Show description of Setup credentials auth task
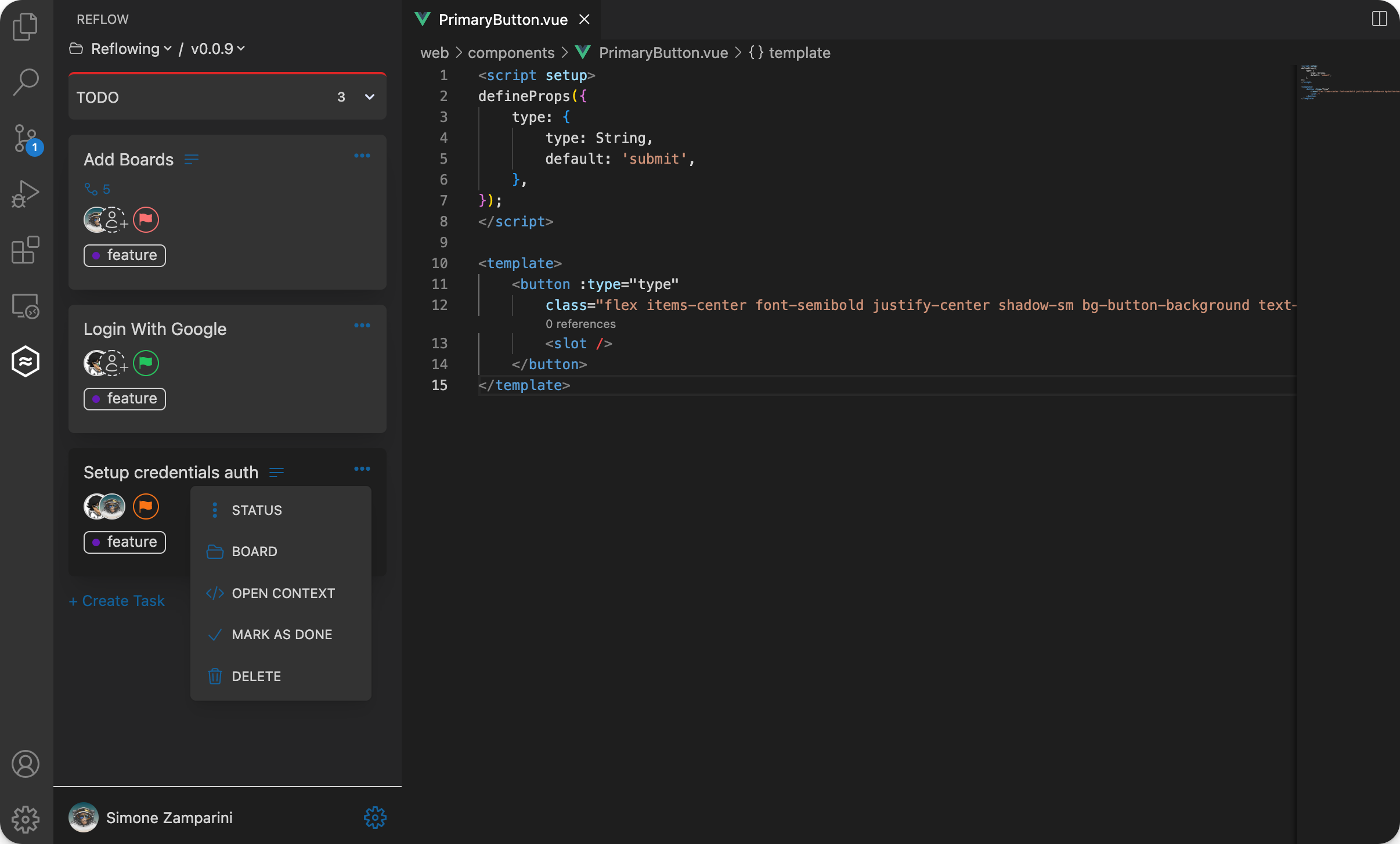Screen dimensions: 1400x844 [276, 473]
